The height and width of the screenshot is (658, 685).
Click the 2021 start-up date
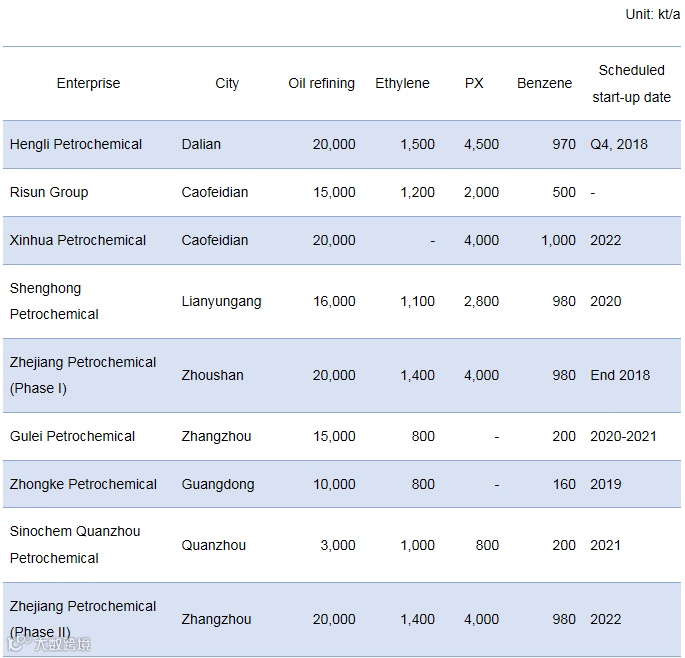click(605, 545)
